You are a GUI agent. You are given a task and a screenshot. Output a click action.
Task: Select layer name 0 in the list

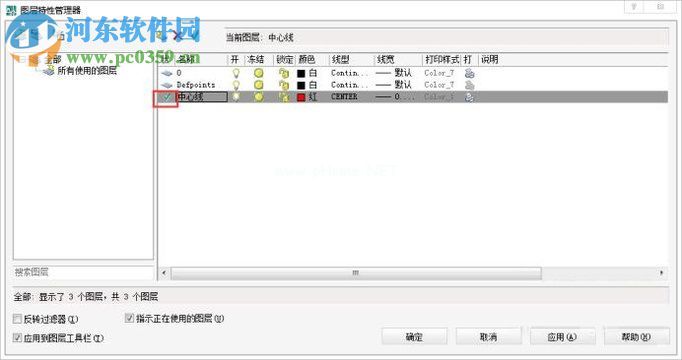[179, 73]
